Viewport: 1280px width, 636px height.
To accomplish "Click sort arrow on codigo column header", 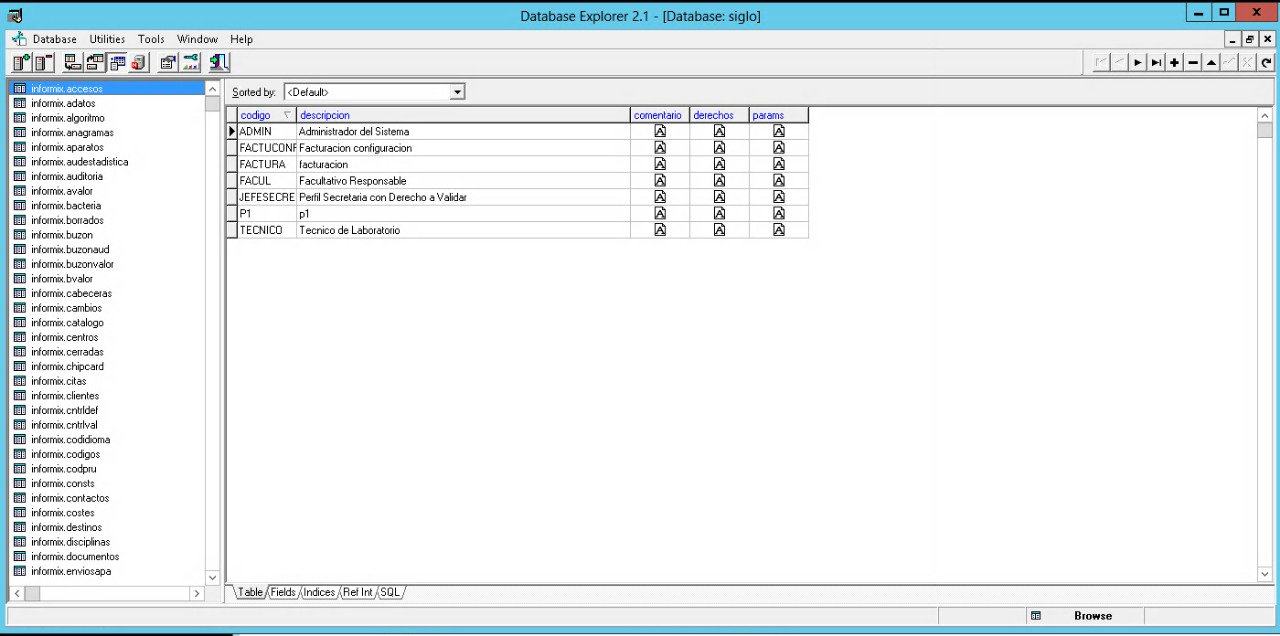I will pyautogui.click(x=288, y=115).
